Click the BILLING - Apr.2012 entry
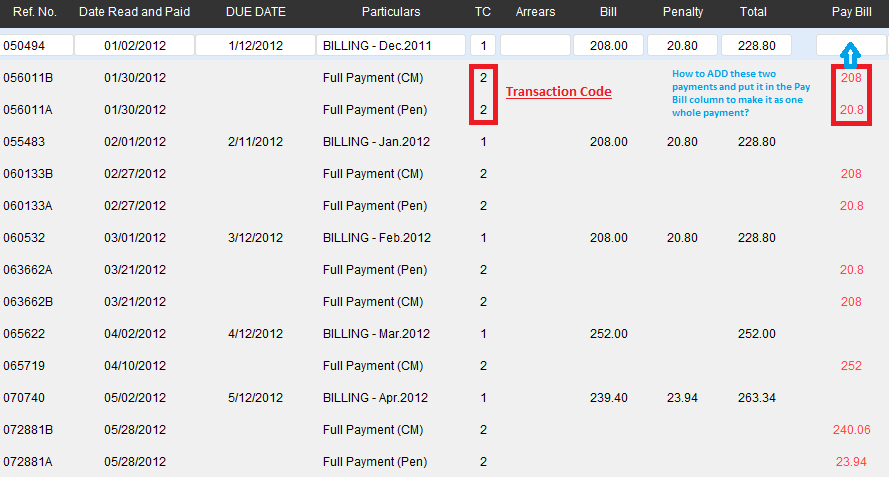The width and height of the screenshot is (889, 477). (x=376, y=398)
